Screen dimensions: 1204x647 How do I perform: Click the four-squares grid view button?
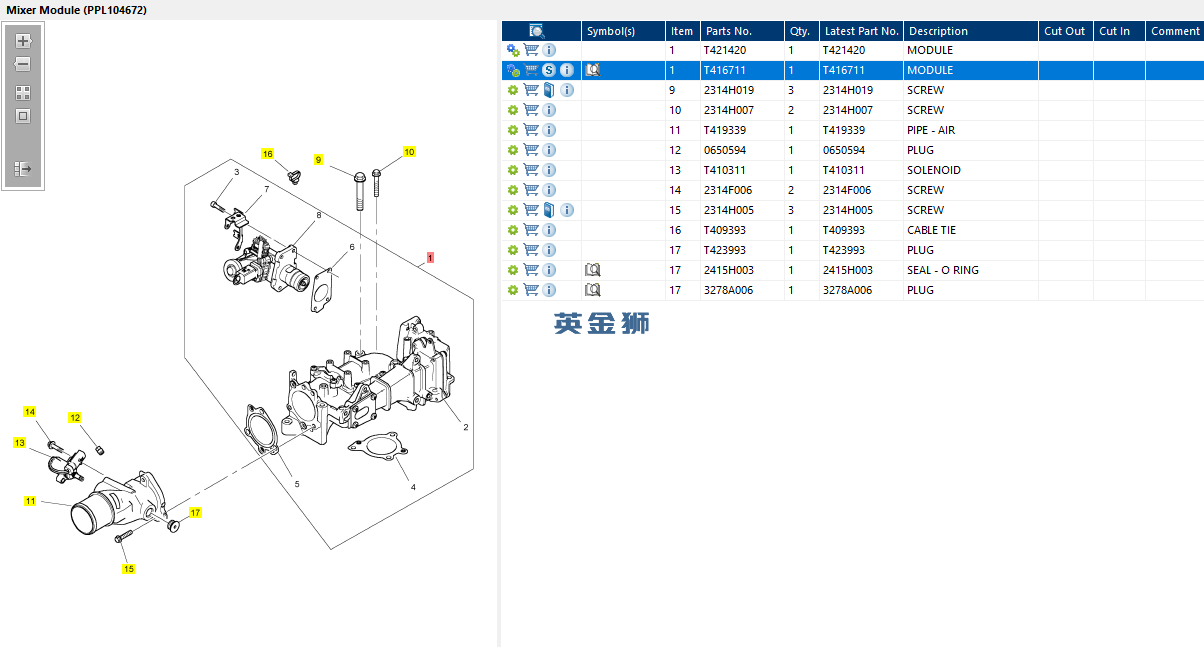pos(23,92)
